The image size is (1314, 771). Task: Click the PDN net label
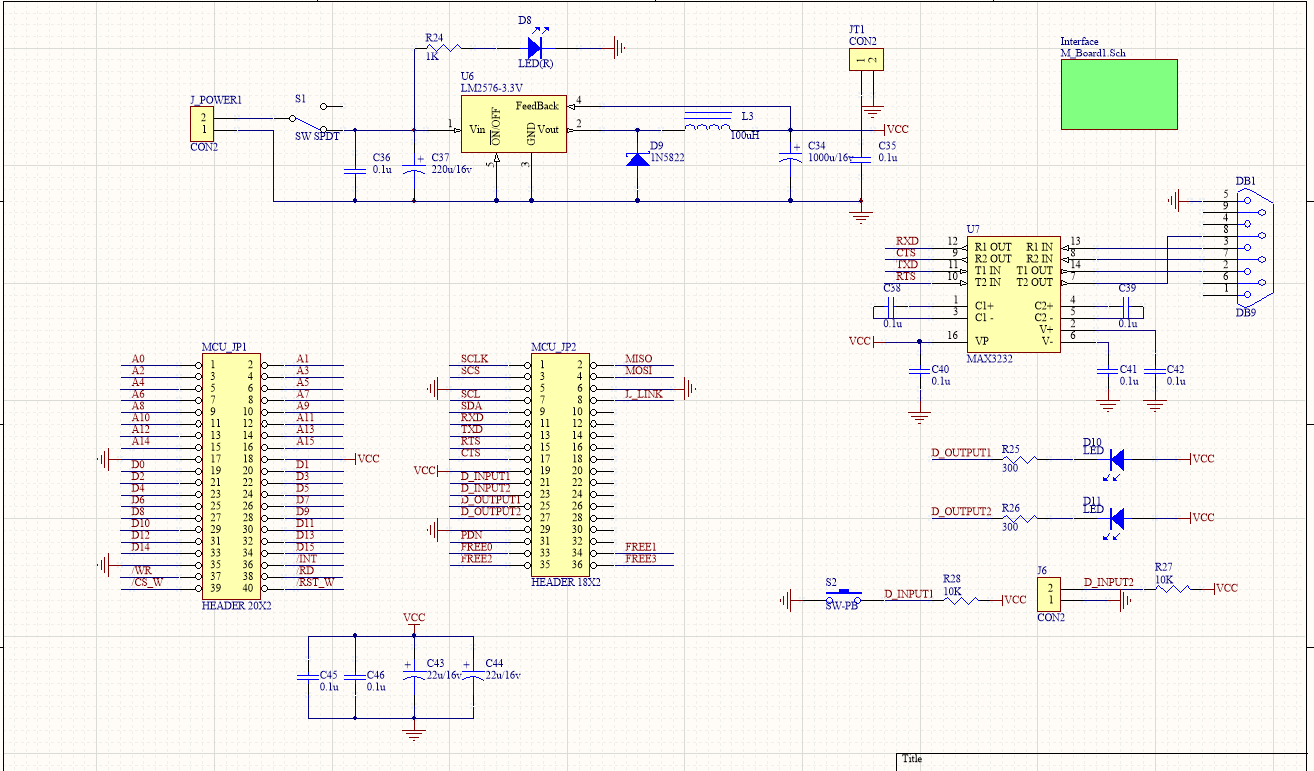tap(471, 535)
